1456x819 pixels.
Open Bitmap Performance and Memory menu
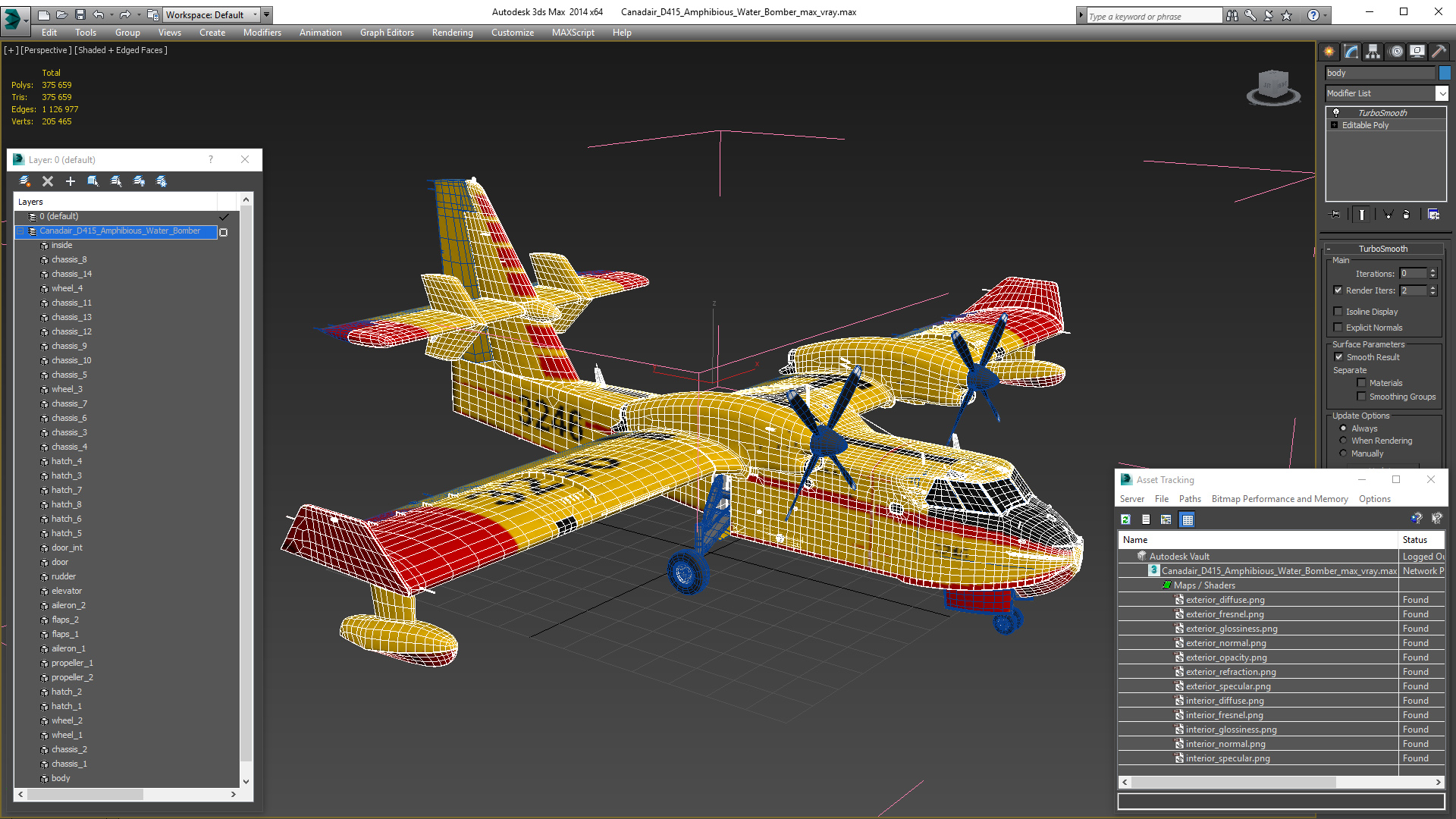[x=1279, y=499]
